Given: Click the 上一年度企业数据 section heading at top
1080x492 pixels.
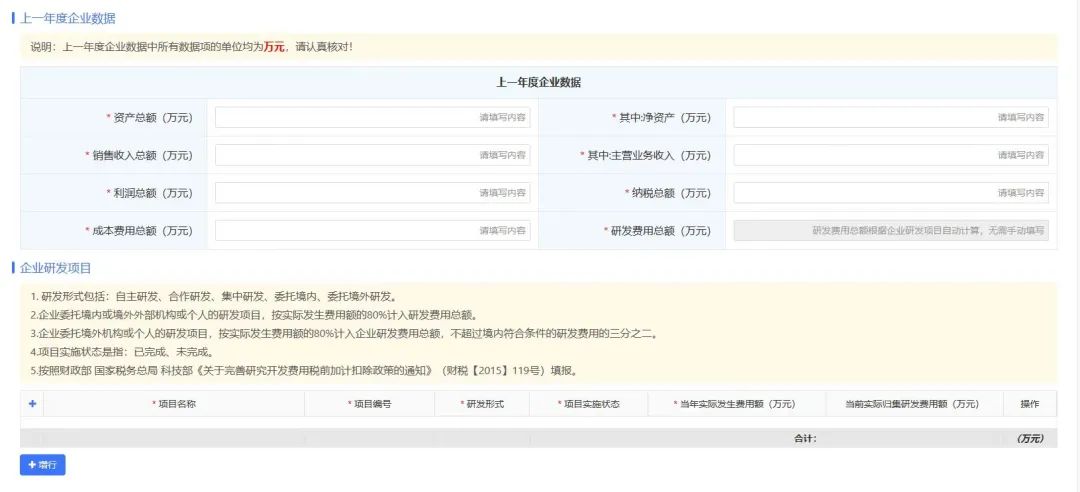Looking at the screenshot, I should [x=67, y=18].
